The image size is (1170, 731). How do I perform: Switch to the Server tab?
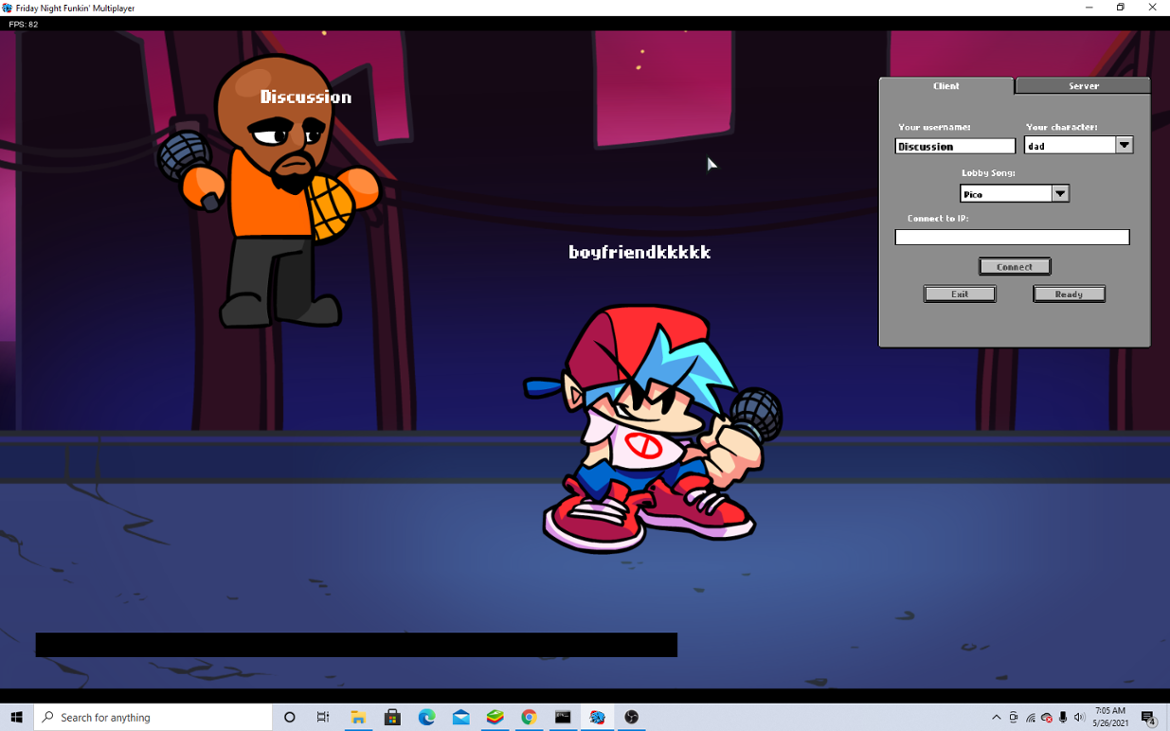tap(1083, 86)
